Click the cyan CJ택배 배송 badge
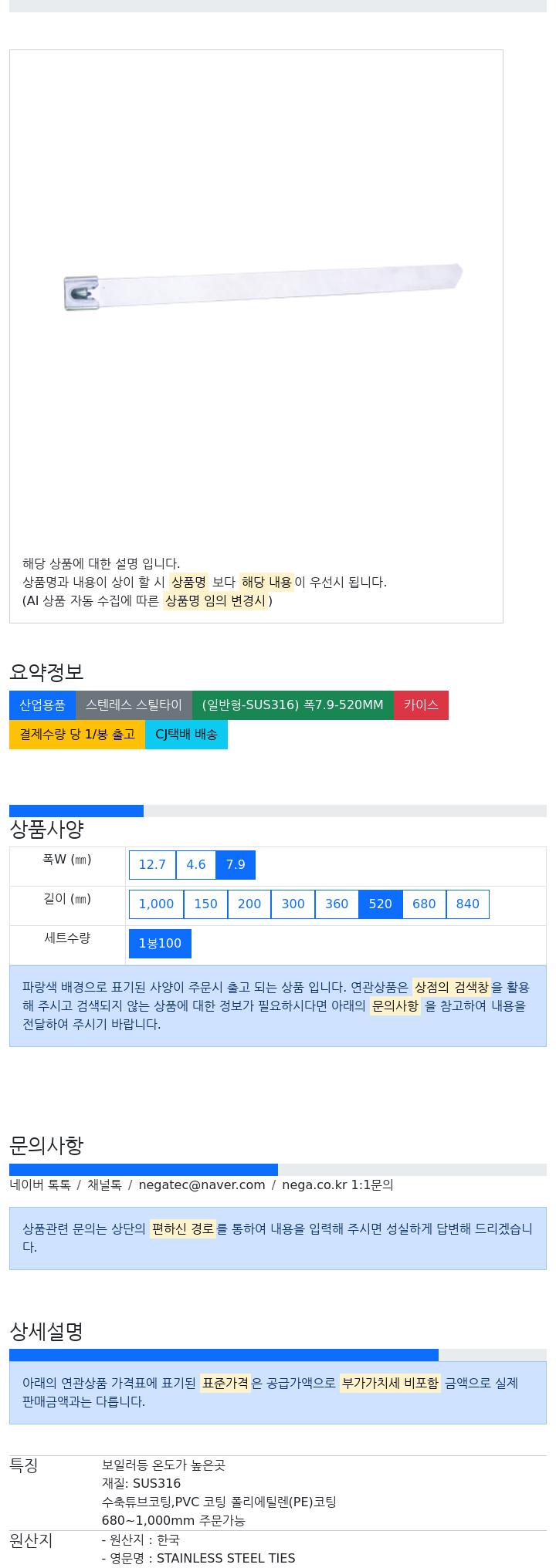 click(186, 735)
